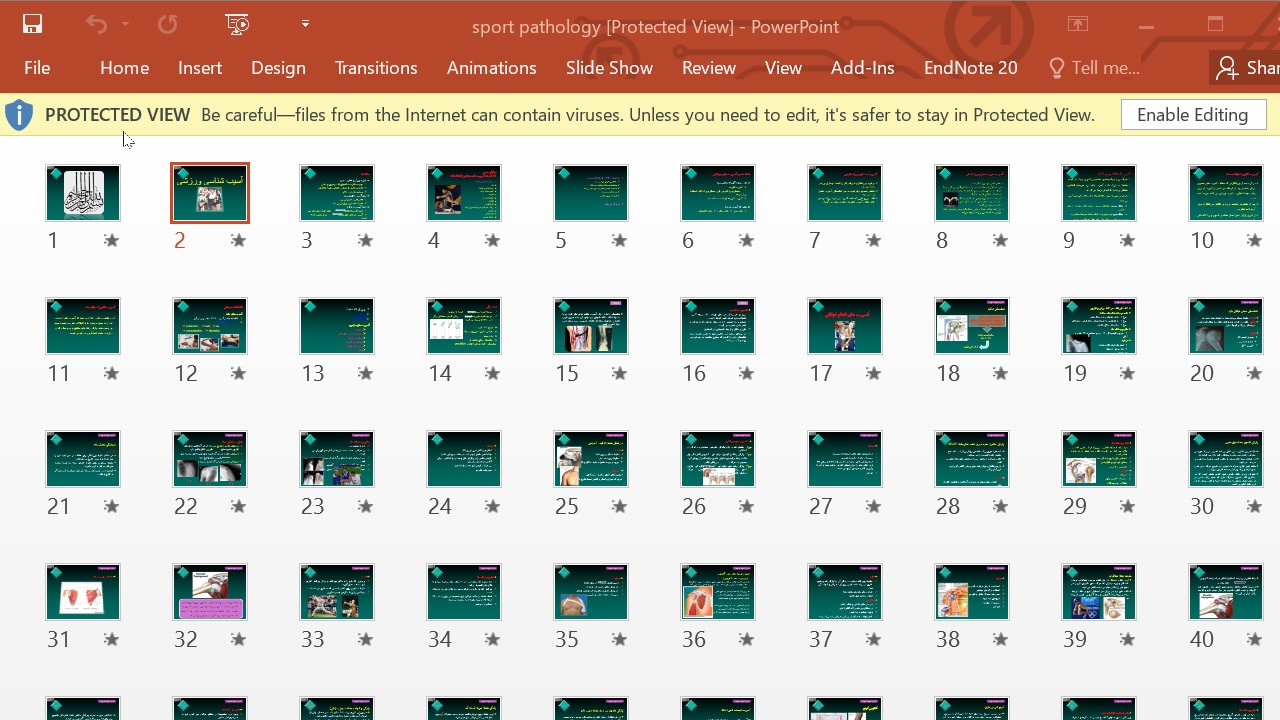This screenshot has width=1280, height=720.
Task: Click the transition star under slide 9
Action: 1127,240
